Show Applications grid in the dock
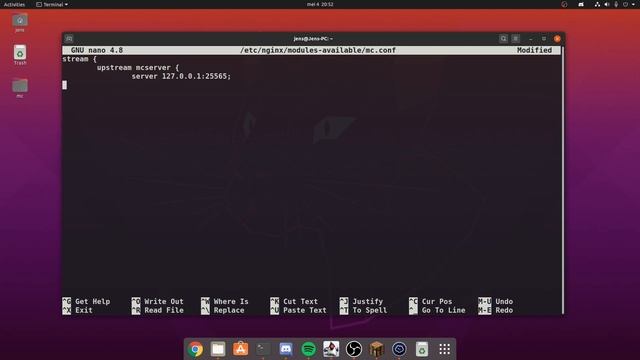The width and height of the screenshot is (640, 360). (x=444, y=349)
